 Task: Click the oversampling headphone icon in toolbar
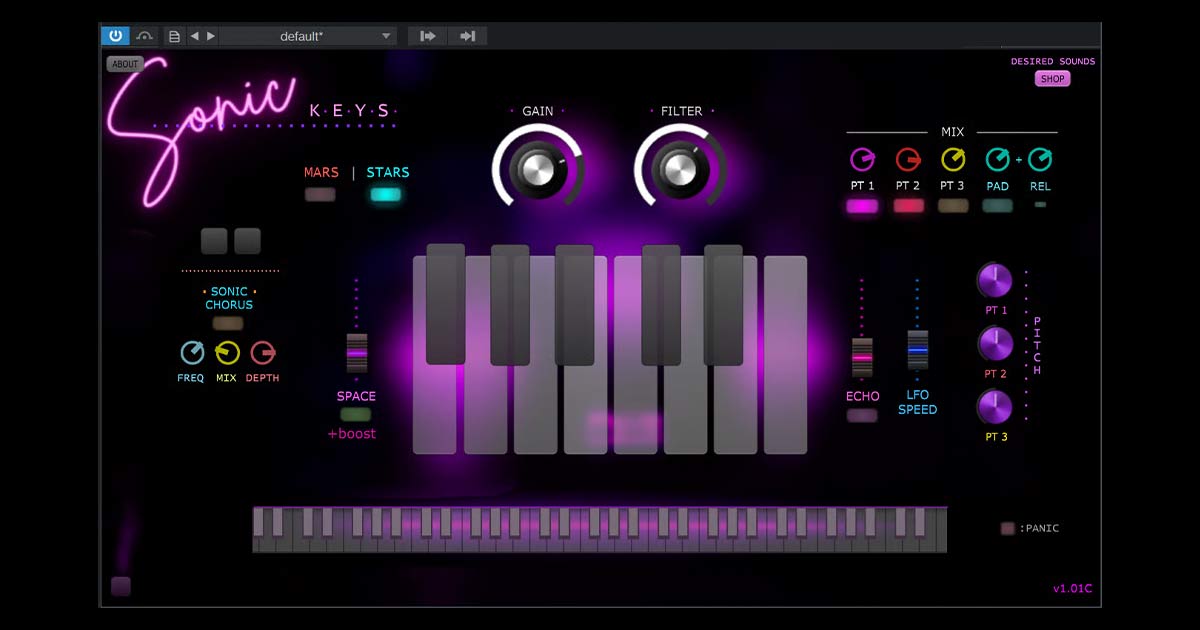pos(143,35)
